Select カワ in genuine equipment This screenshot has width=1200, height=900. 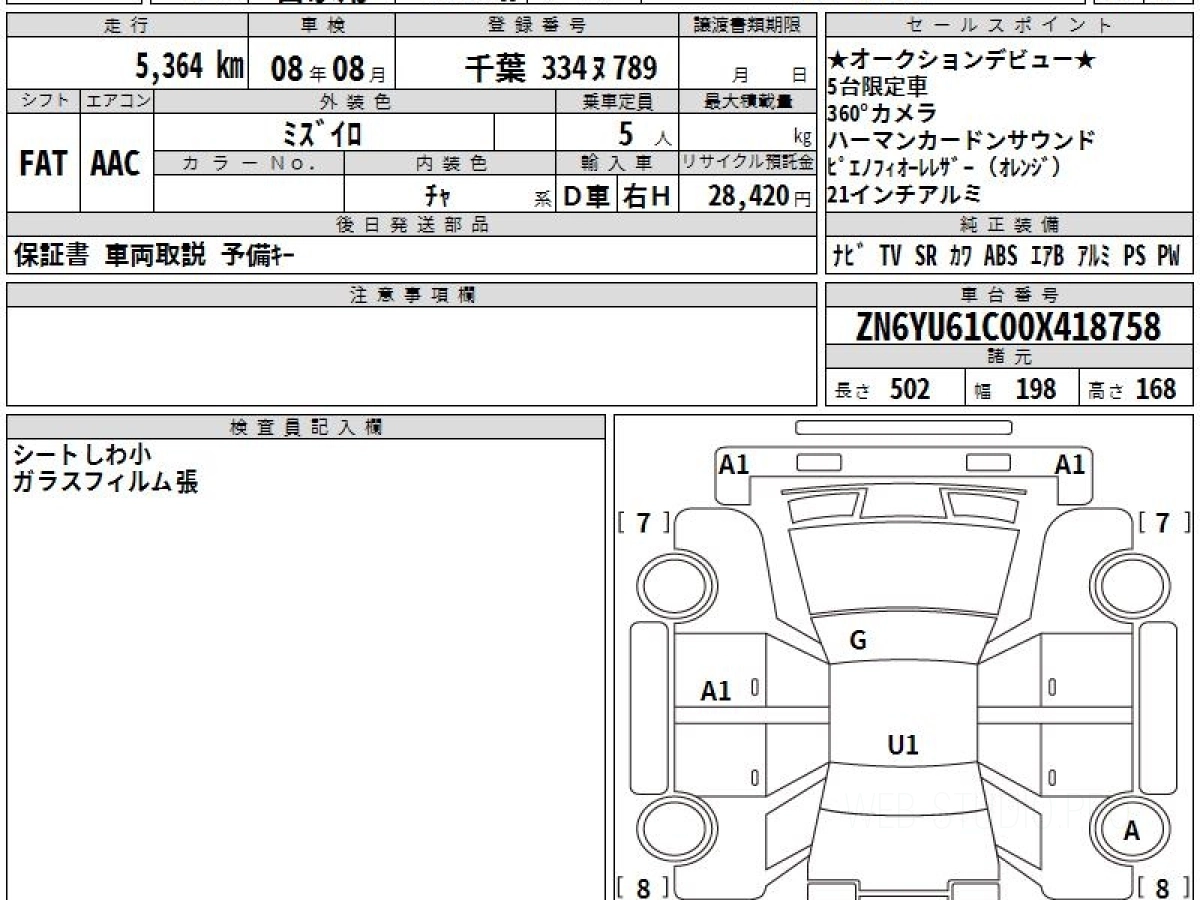tap(960, 256)
